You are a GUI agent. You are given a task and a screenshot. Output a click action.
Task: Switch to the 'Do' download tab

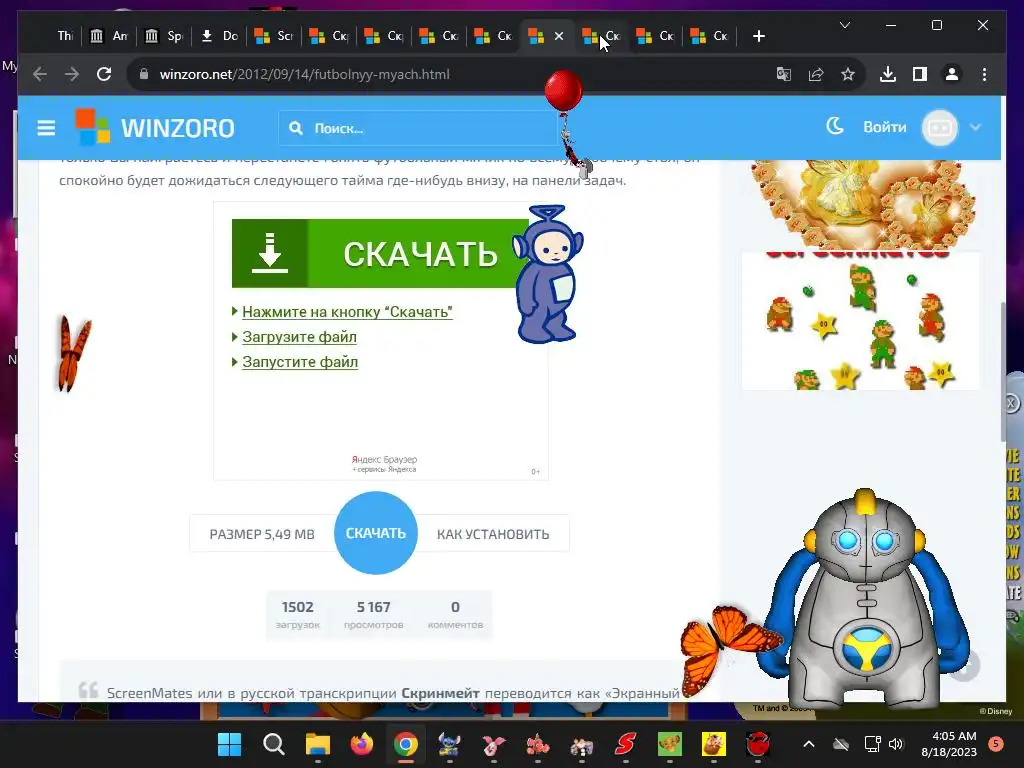[219, 36]
